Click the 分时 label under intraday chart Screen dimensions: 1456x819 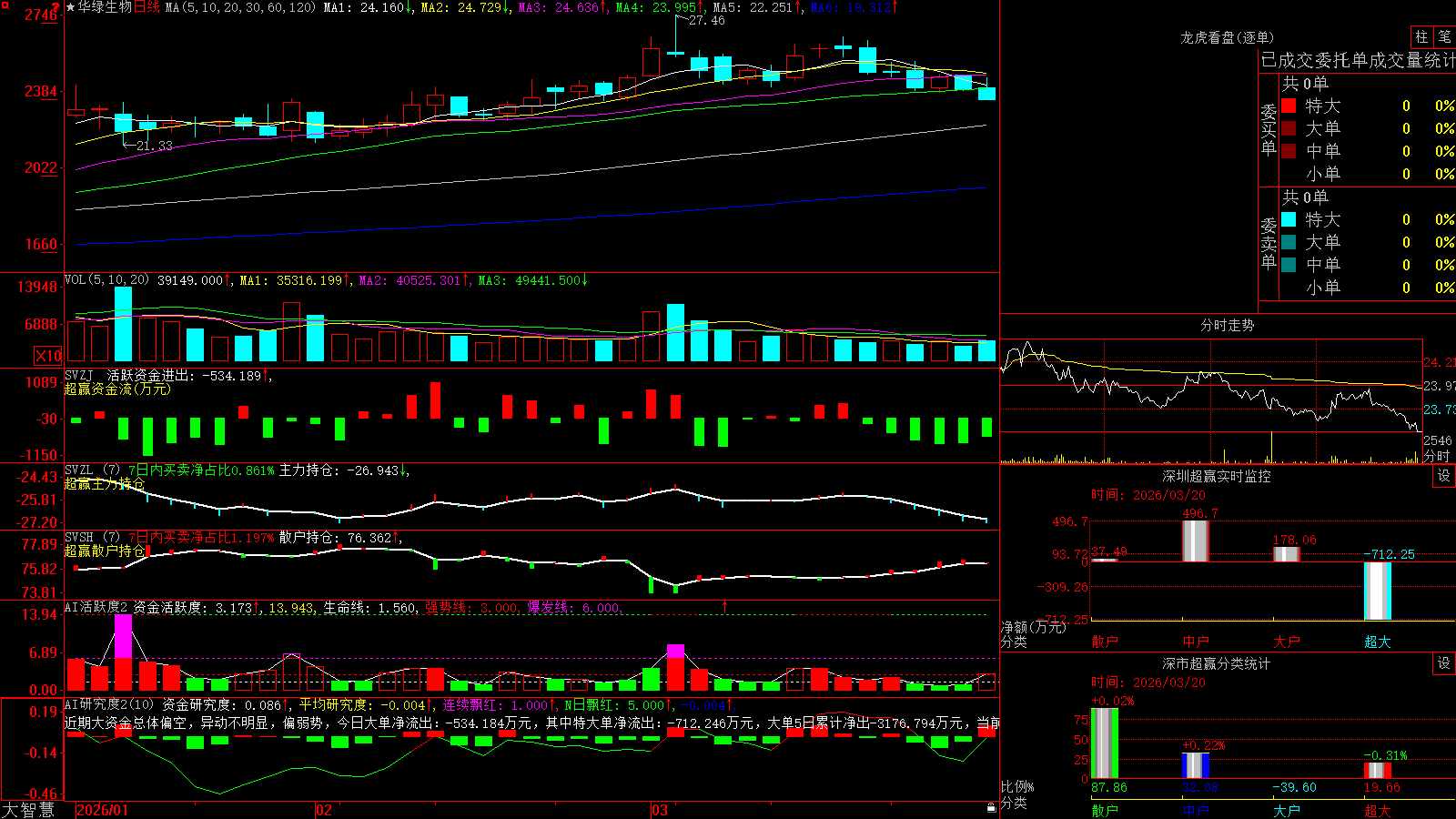coord(1437,456)
